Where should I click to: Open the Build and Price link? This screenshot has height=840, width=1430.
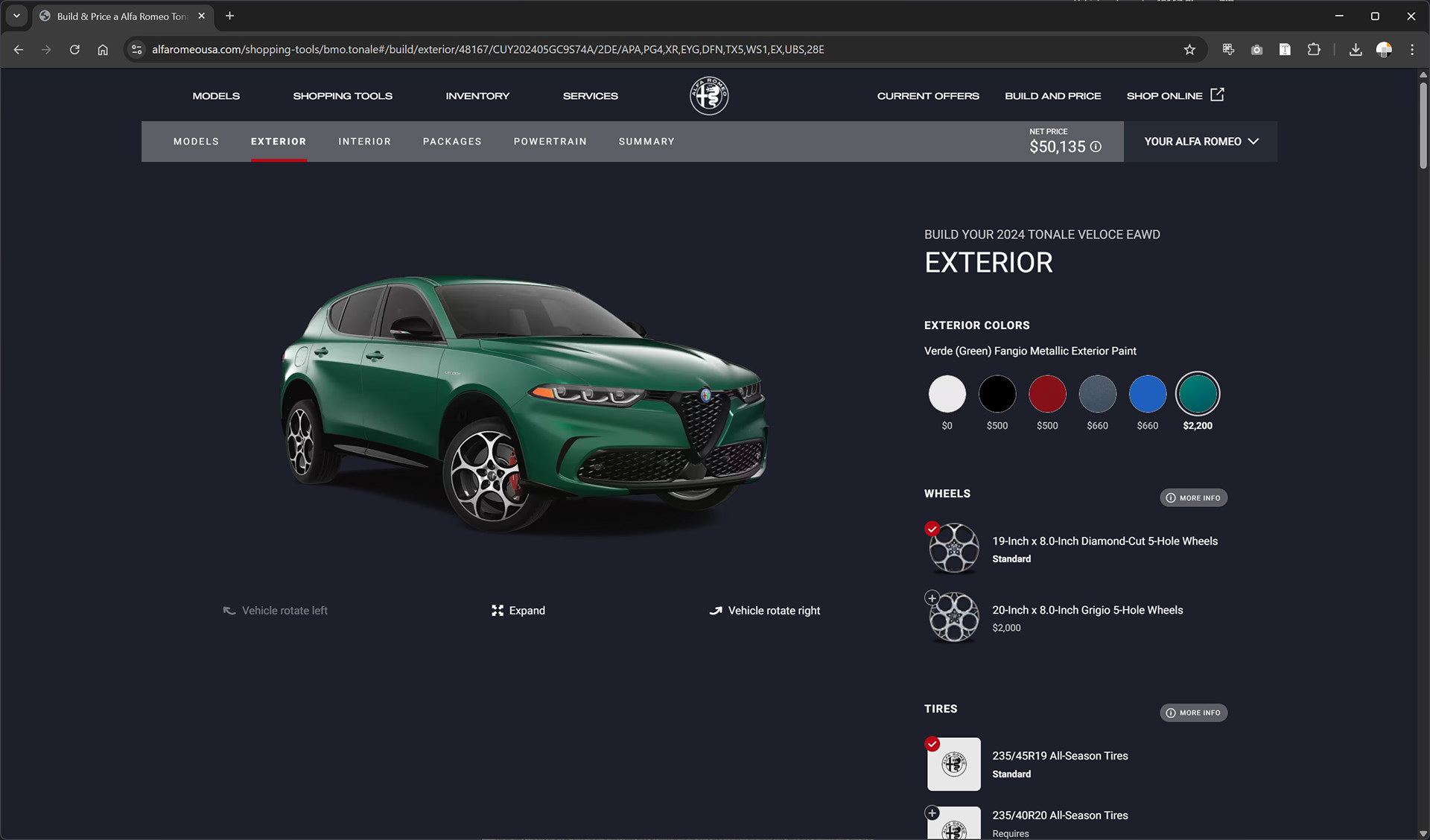coord(1052,96)
